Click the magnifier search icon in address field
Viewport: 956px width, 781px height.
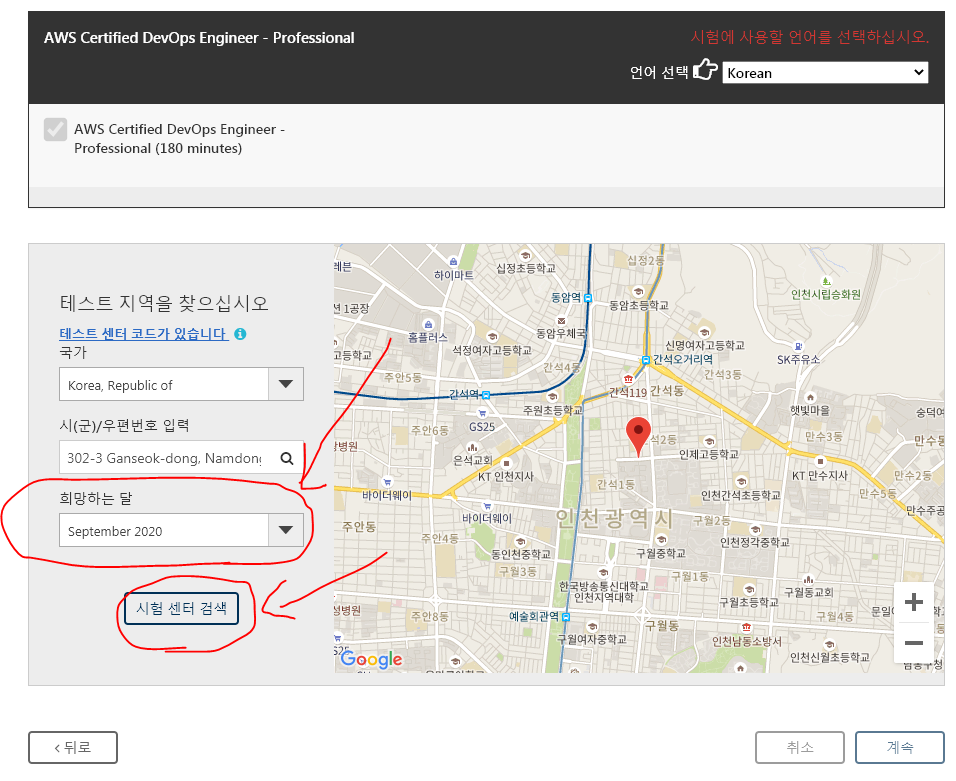(x=287, y=458)
